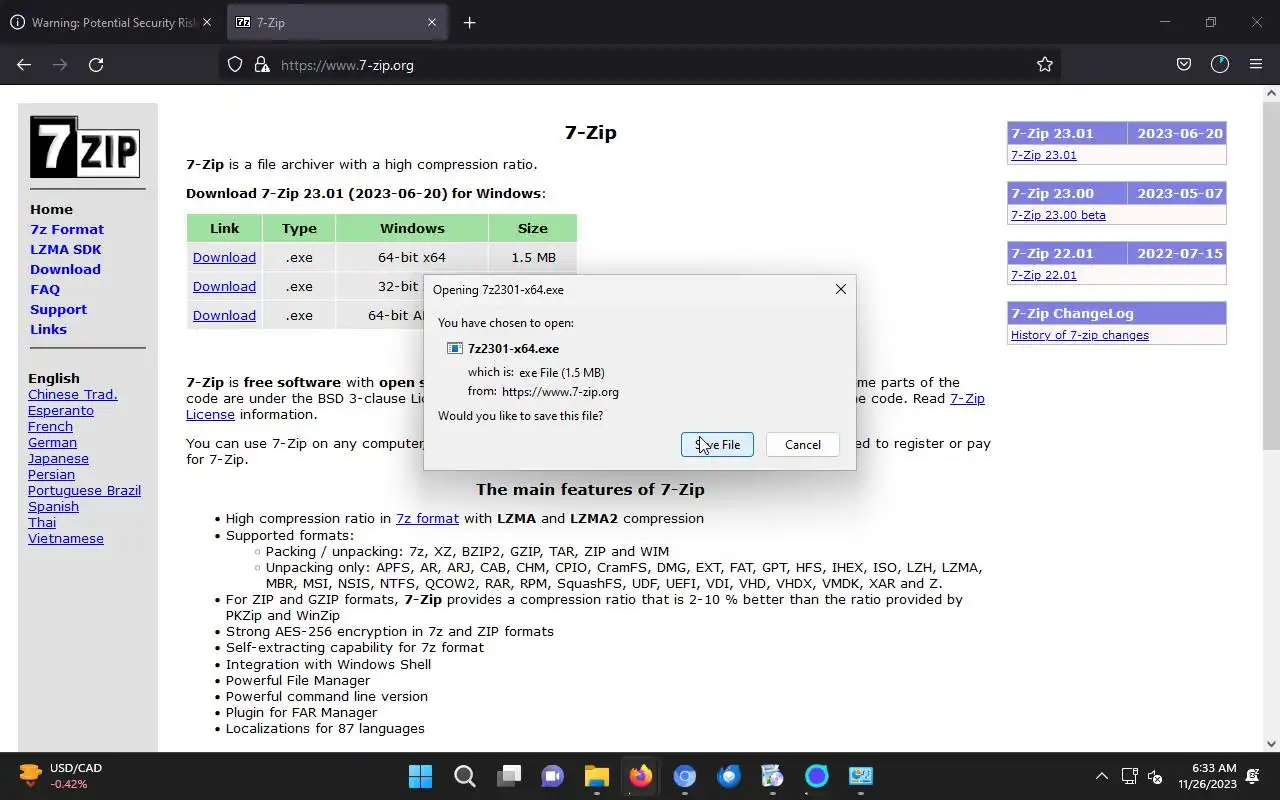Open the Windows Start menu
The width and height of the screenshot is (1280, 800).
point(421,776)
